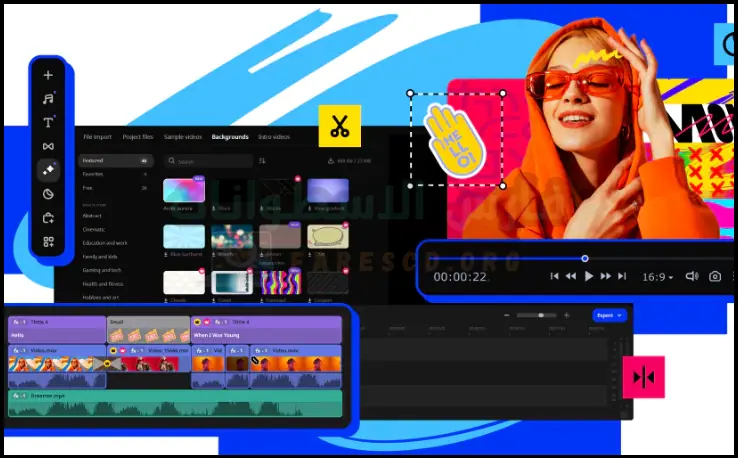738x458 pixels.
Task: Skip to the next clip in the player
Action: click(622, 276)
